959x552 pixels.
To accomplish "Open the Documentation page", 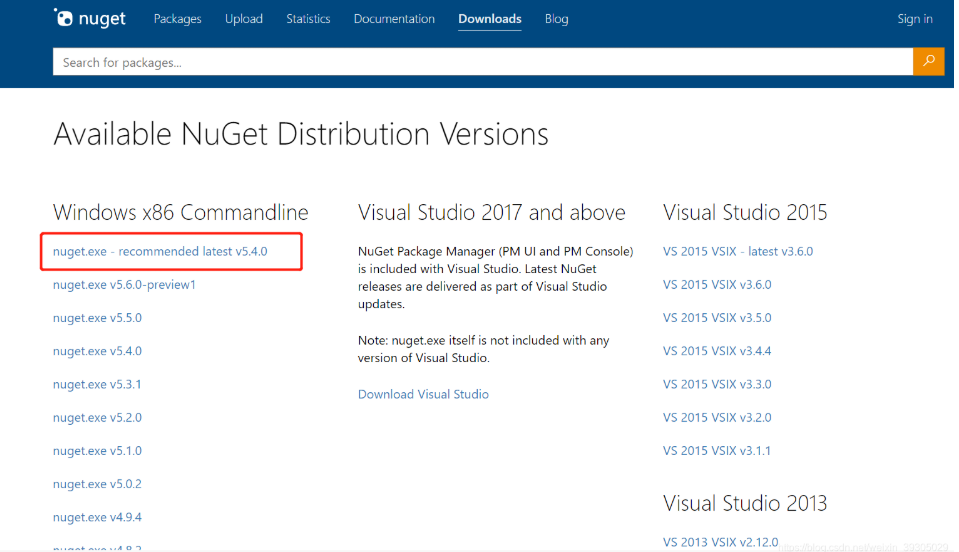I will [x=394, y=19].
